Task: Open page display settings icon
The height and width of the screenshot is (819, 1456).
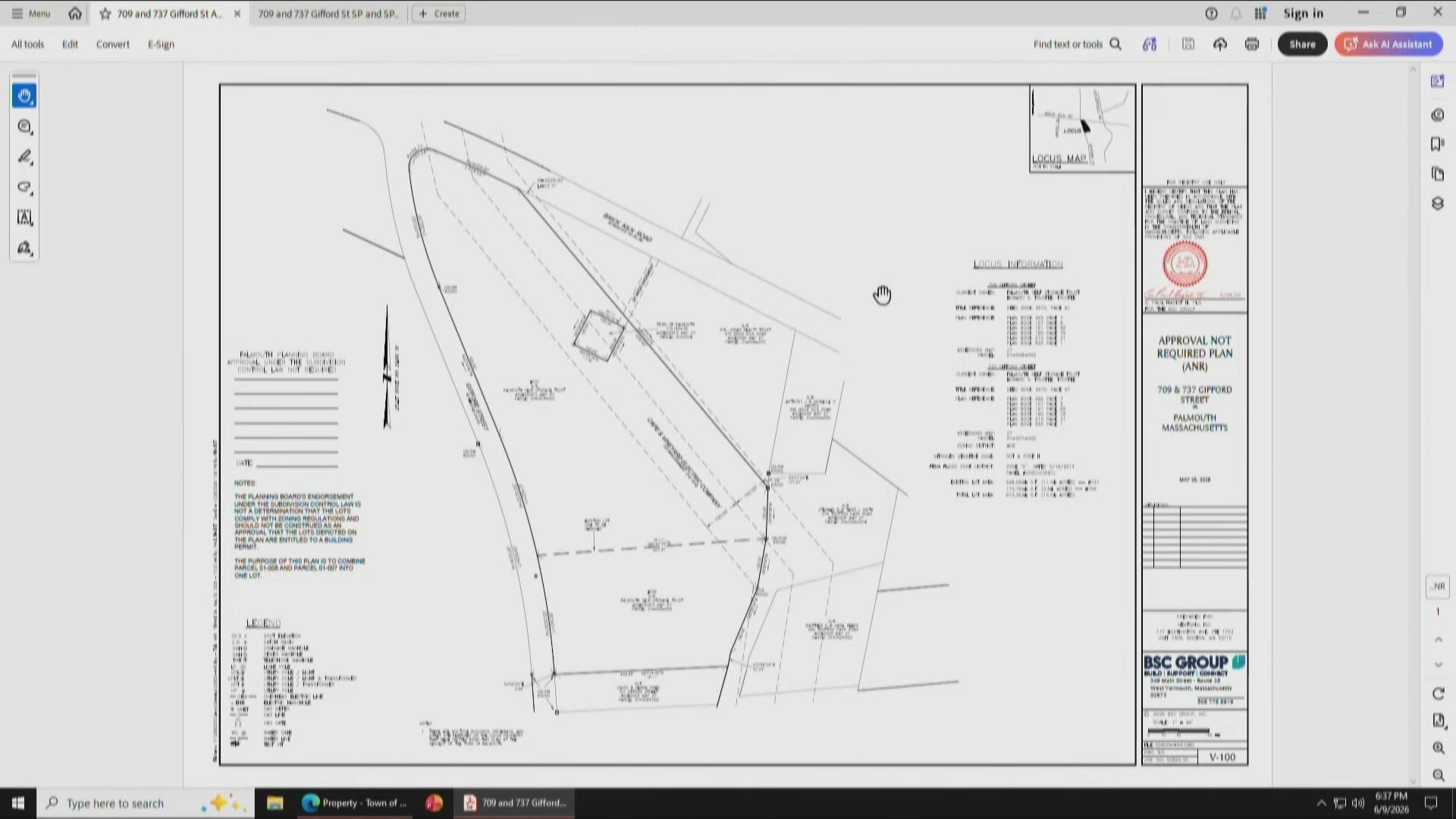Action: [1438, 720]
